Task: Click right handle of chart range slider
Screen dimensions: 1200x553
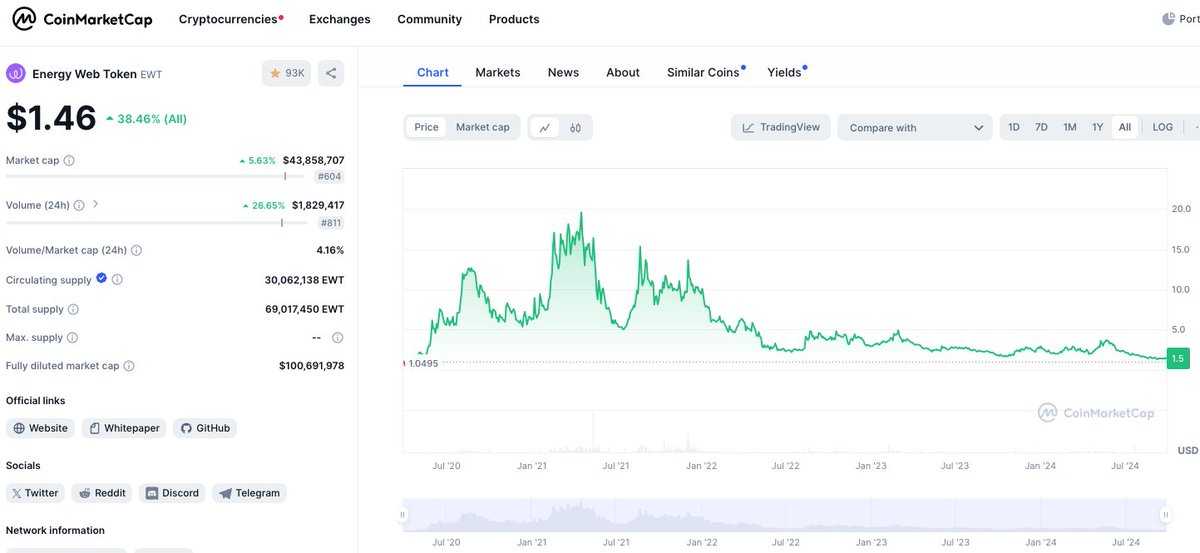Action: tap(1165, 515)
